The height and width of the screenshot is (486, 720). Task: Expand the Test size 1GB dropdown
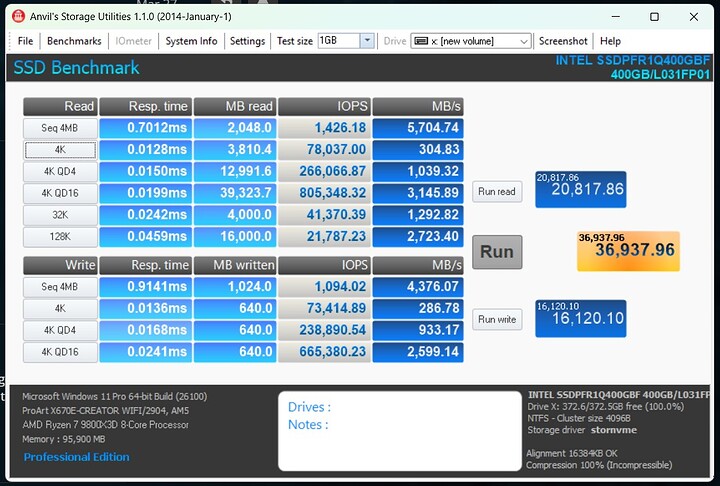tap(367, 41)
